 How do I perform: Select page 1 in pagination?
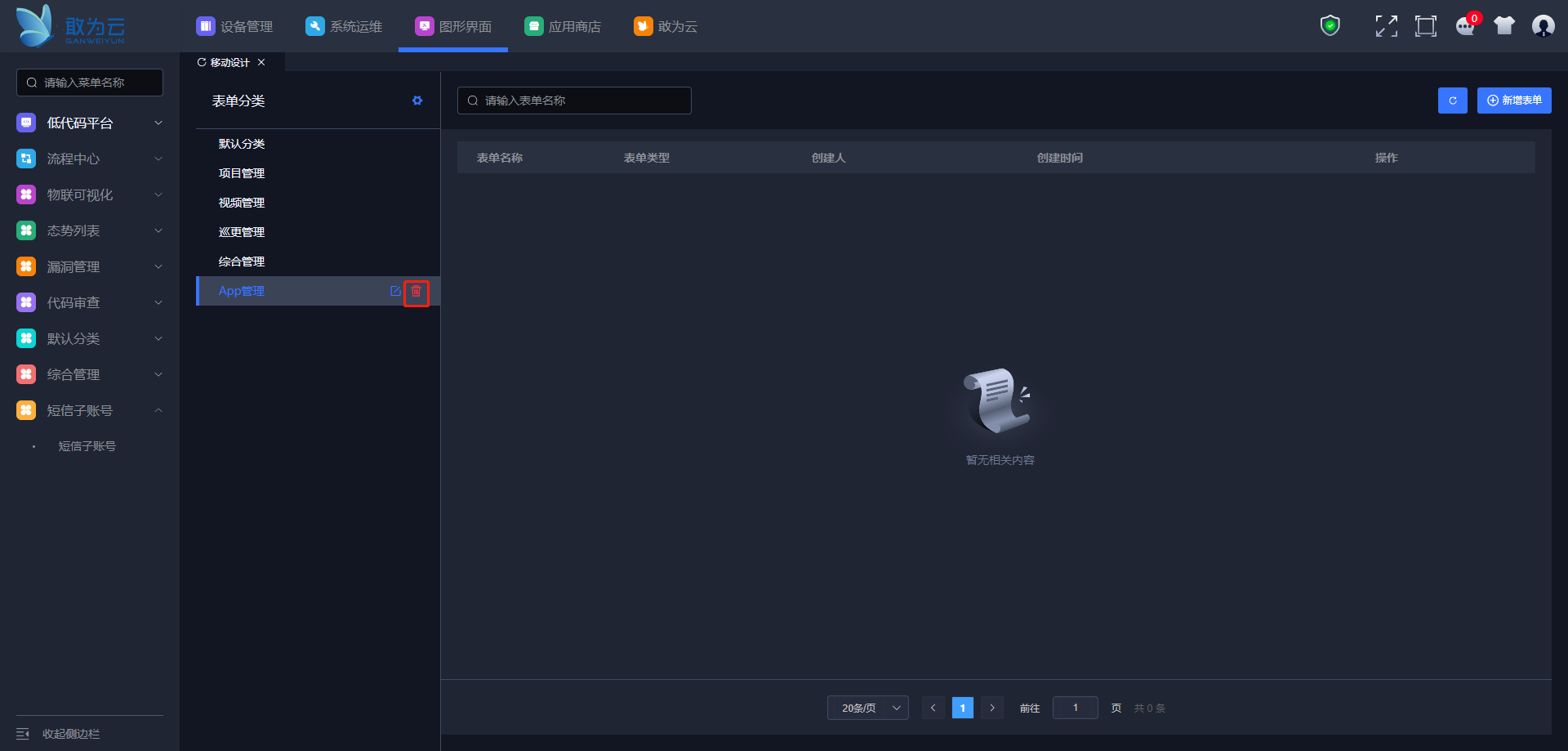pos(963,708)
